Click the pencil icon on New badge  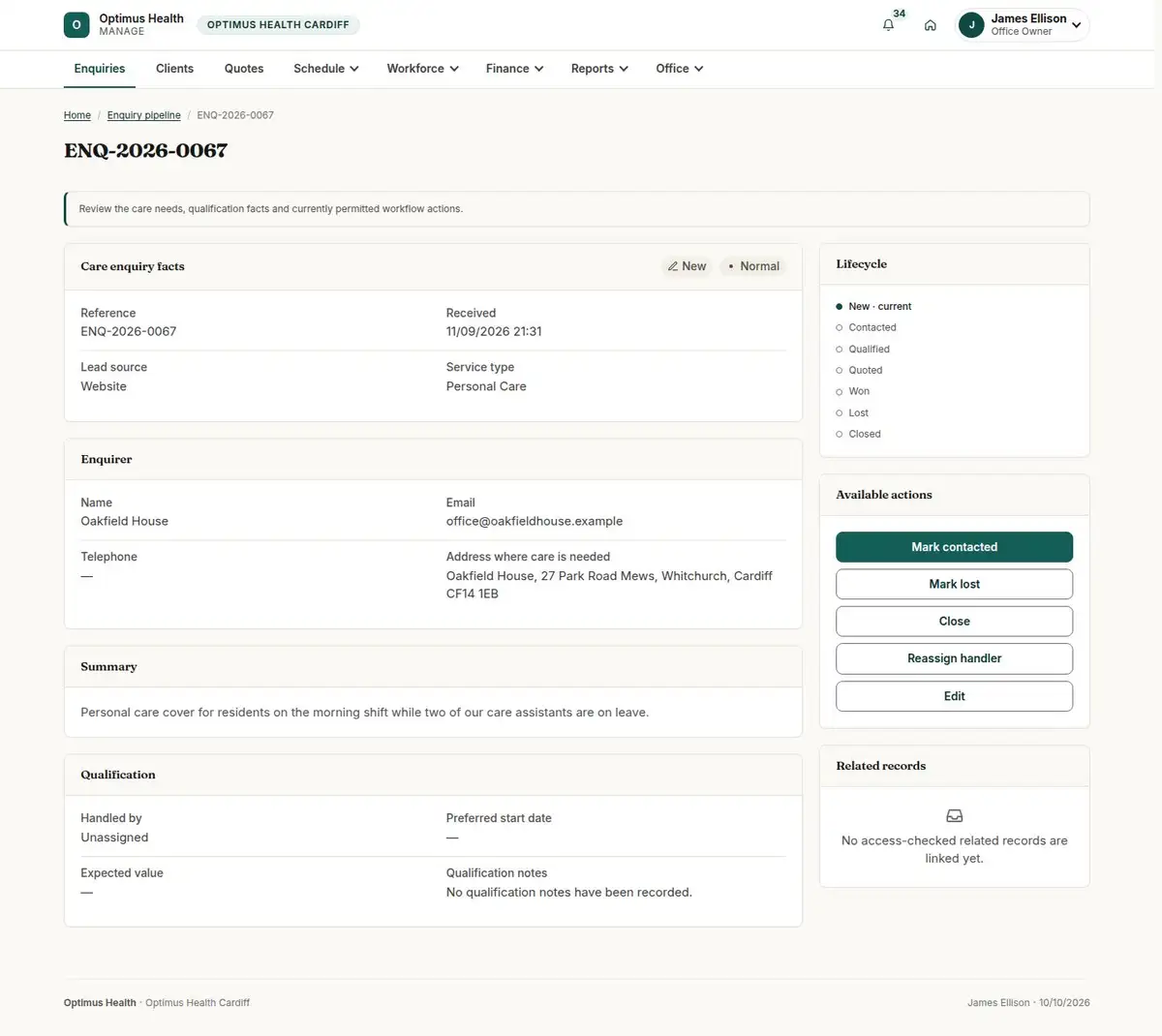coord(673,266)
